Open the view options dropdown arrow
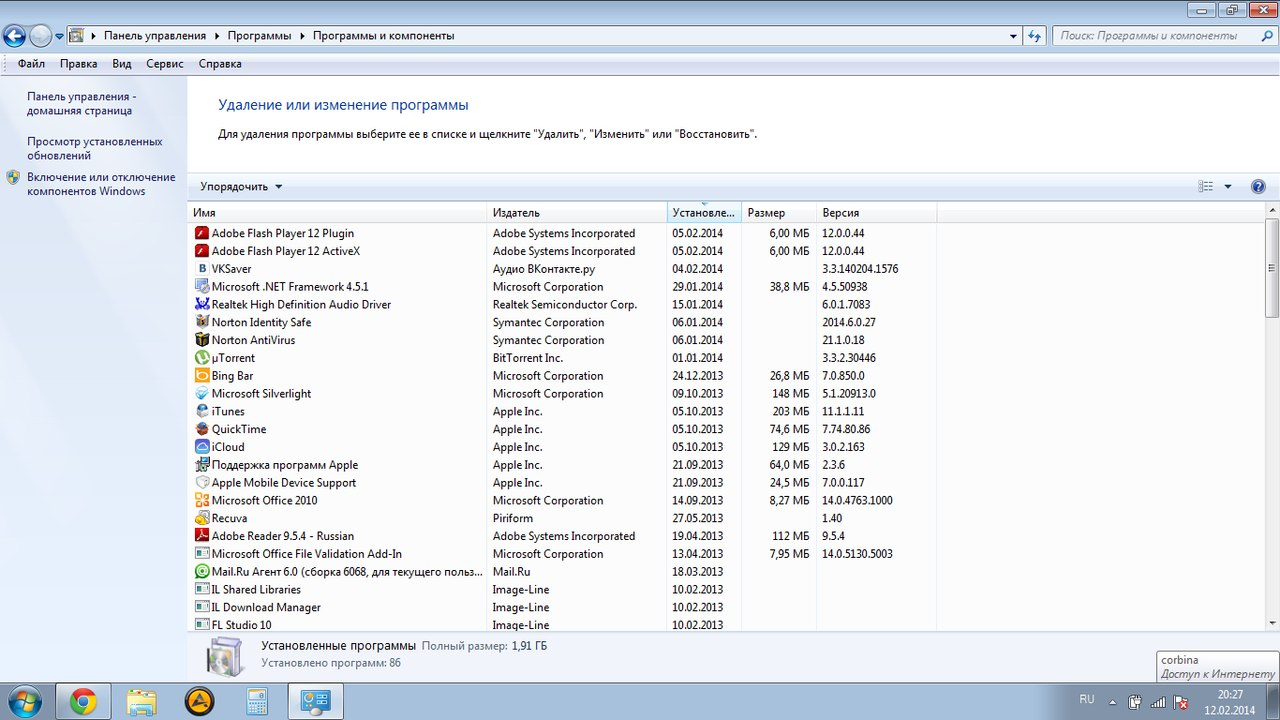Viewport: 1280px width, 720px height. pyautogui.click(x=1228, y=187)
